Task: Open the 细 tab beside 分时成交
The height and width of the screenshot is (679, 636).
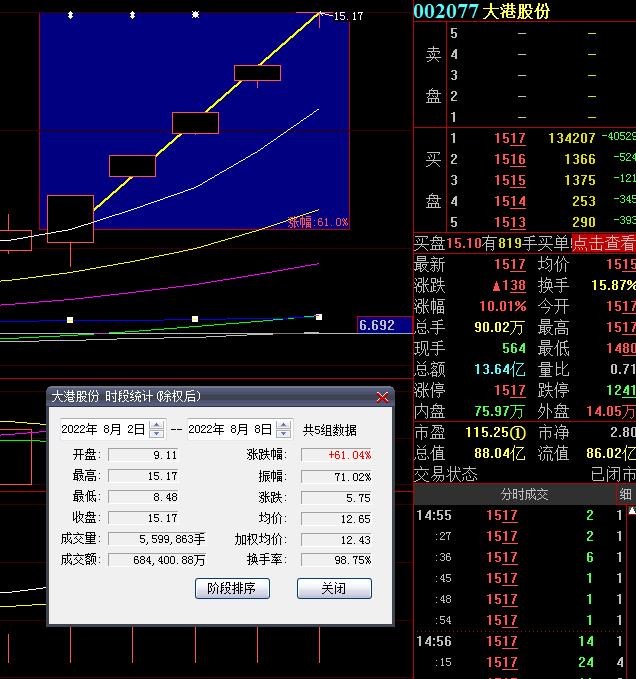Action: pyautogui.click(x=625, y=495)
